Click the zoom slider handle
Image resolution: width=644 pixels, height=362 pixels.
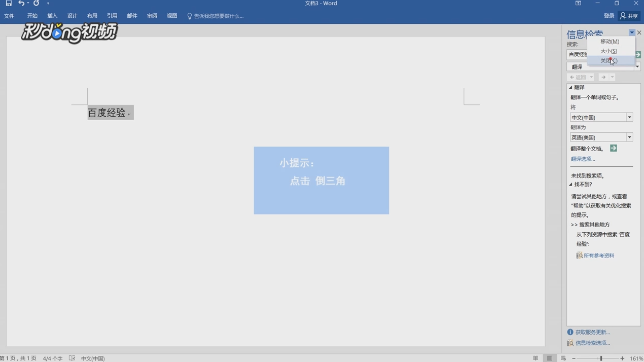click(601, 358)
